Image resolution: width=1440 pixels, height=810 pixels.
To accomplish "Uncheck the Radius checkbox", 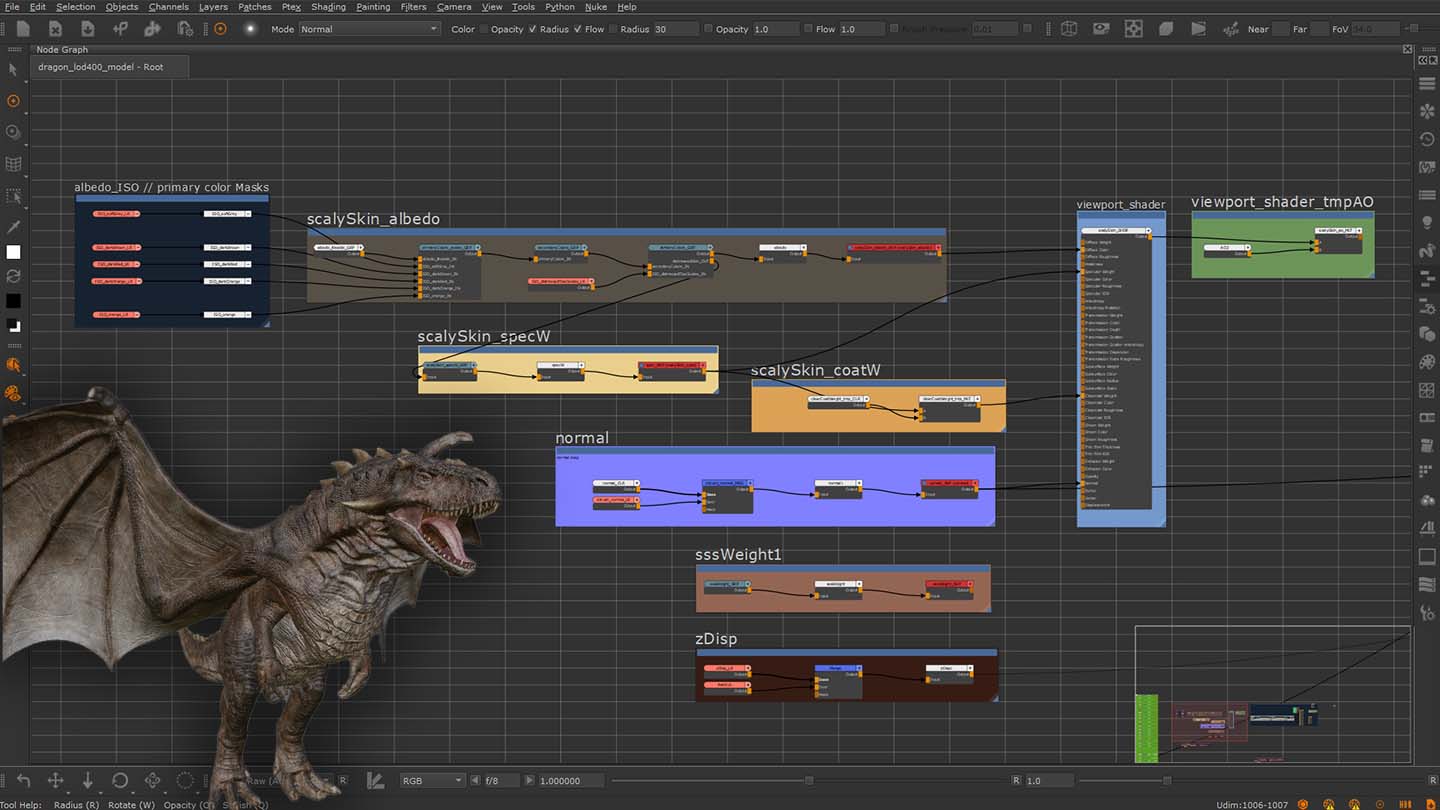I will pos(534,29).
